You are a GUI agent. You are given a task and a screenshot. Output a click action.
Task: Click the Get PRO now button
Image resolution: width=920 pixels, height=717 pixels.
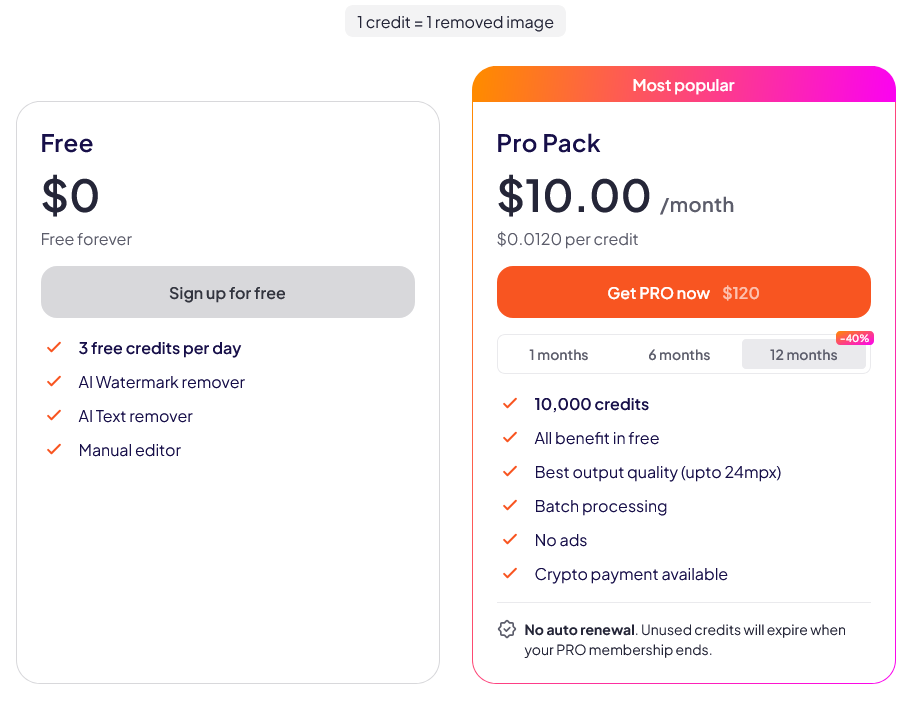click(x=684, y=292)
